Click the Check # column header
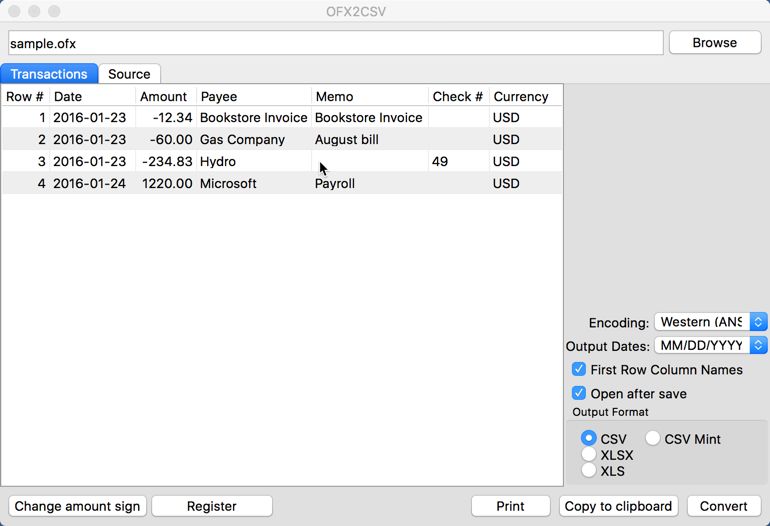 click(458, 96)
